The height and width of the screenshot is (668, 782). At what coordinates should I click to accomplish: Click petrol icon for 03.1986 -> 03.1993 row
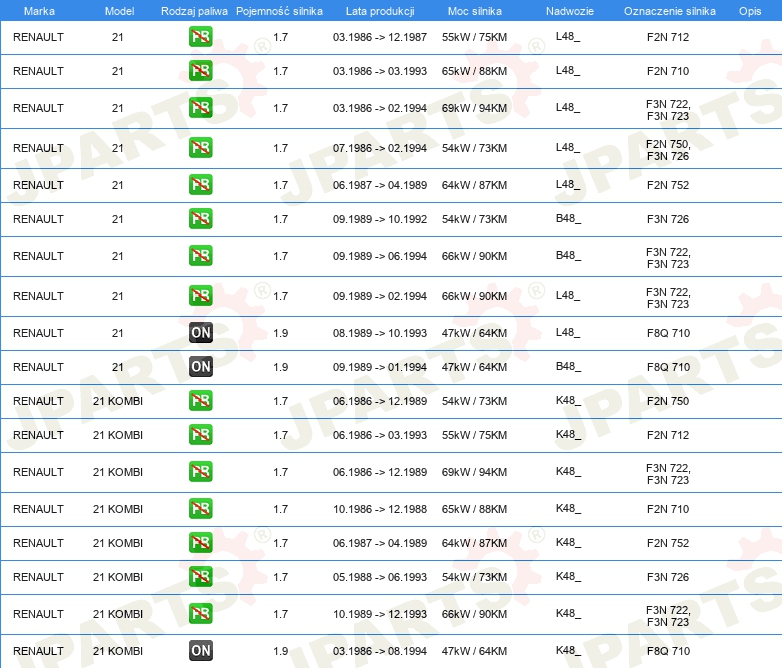coord(200,71)
